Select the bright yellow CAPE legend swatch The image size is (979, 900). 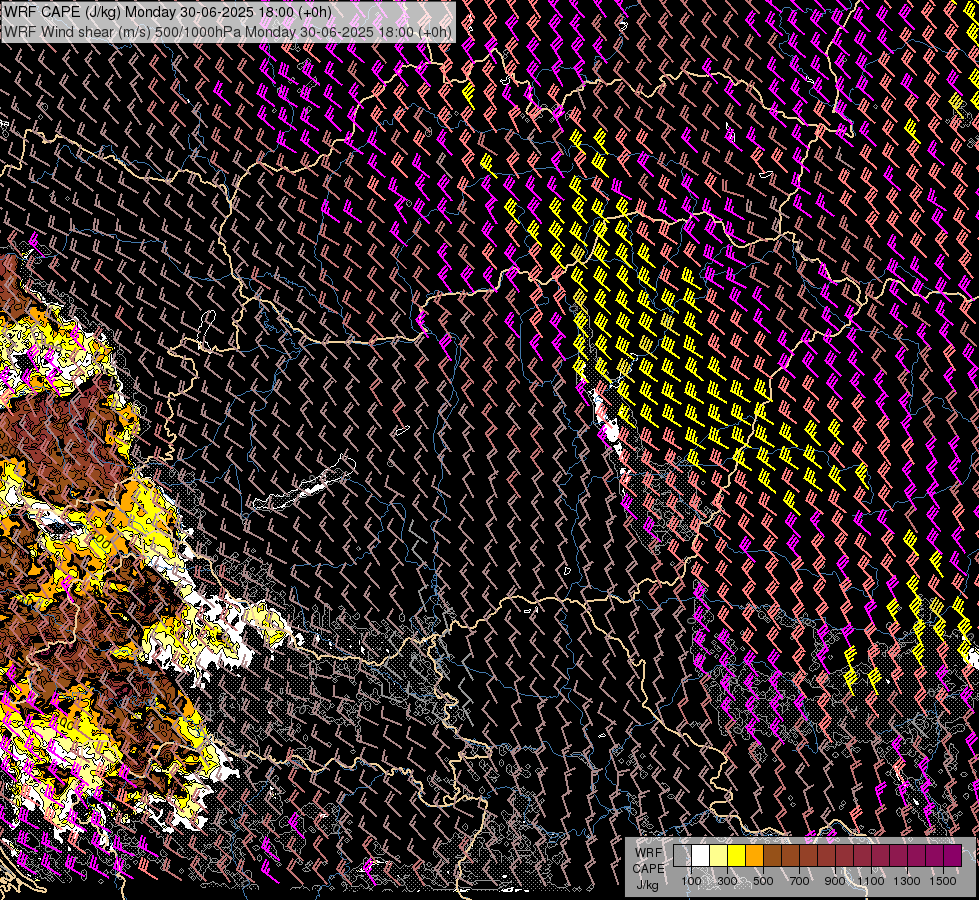pyautogui.click(x=737, y=855)
